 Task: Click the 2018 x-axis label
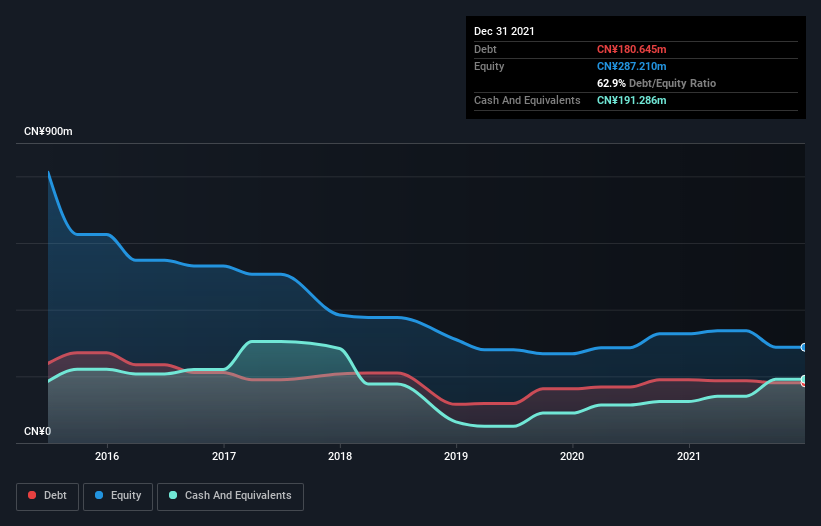tap(340, 456)
